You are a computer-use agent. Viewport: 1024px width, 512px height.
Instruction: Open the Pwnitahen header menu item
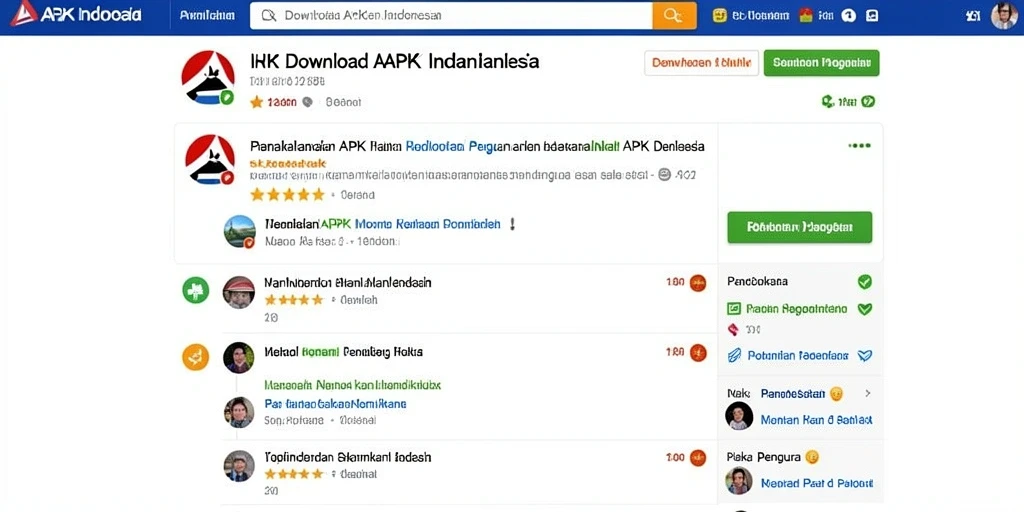click(207, 15)
